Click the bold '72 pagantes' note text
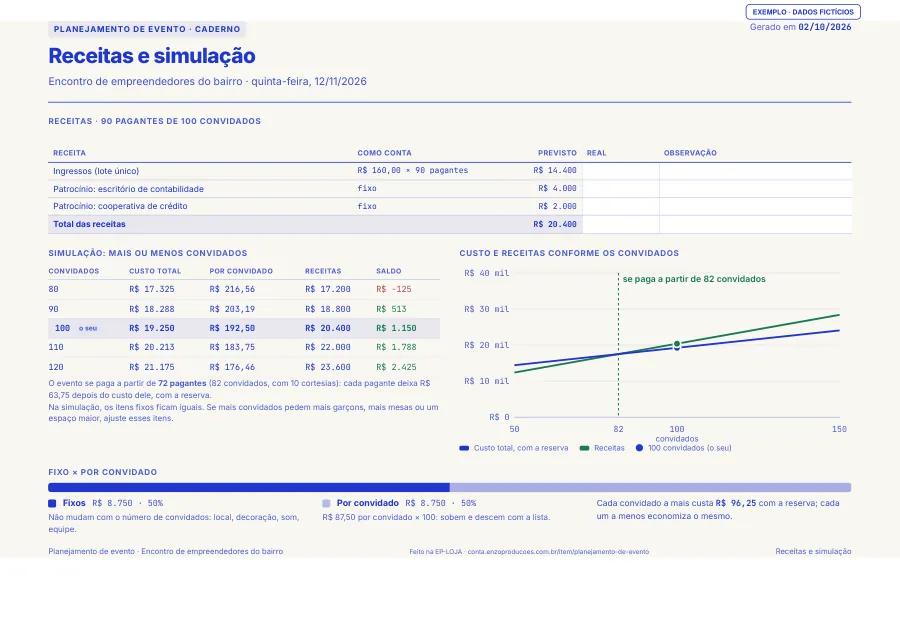The height and width of the screenshot is (637, 900). [x=182, y=383]
